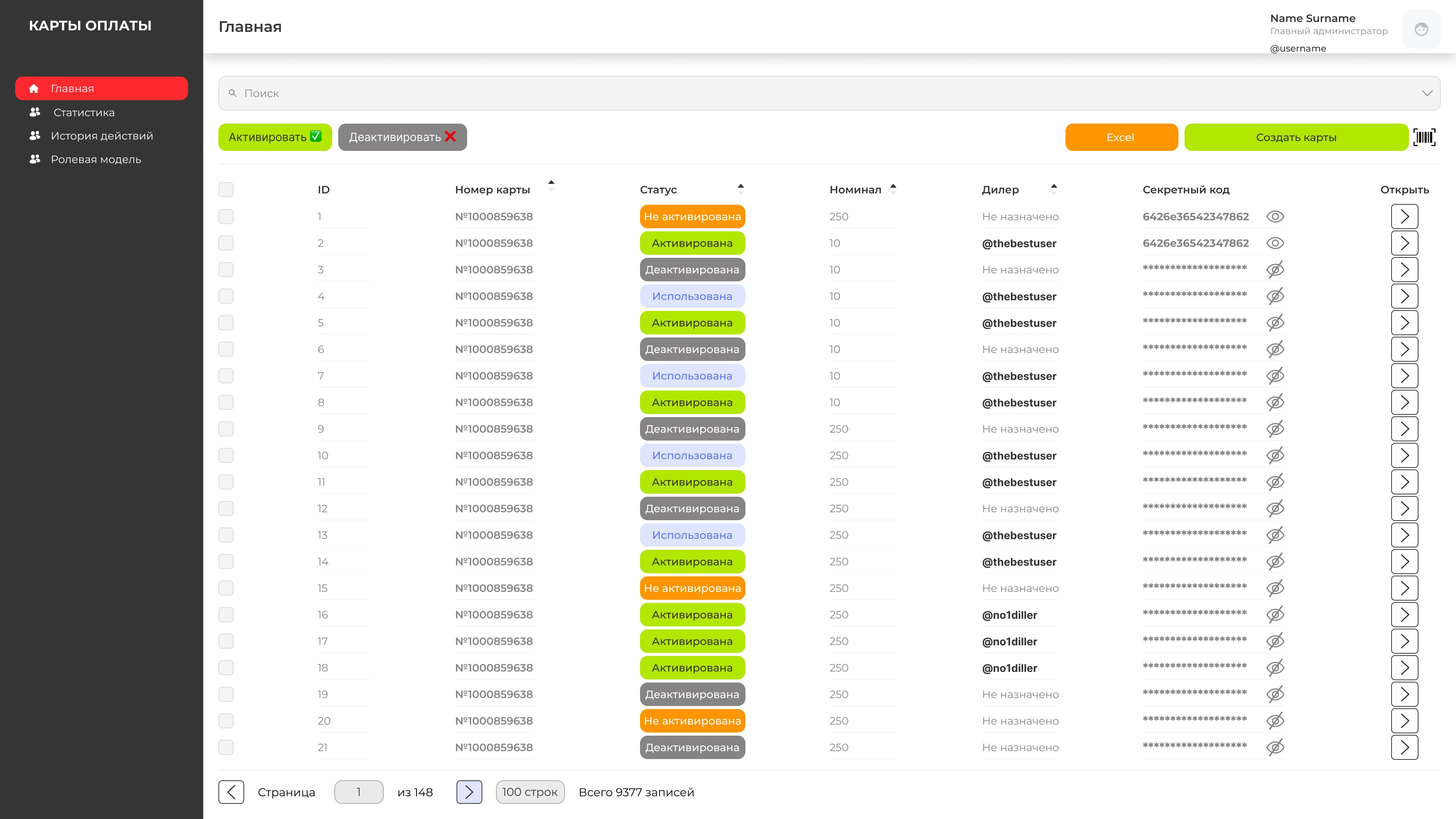This screenshot has width=1456, height=819.
Task: Select checkbox for card ID 12
Action: coord(226,509)
